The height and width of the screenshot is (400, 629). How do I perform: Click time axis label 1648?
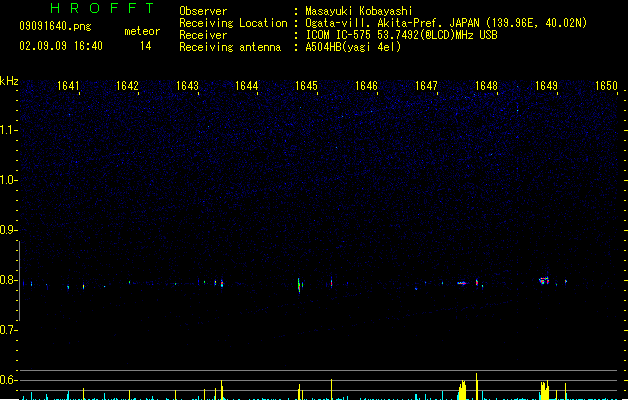486,86
